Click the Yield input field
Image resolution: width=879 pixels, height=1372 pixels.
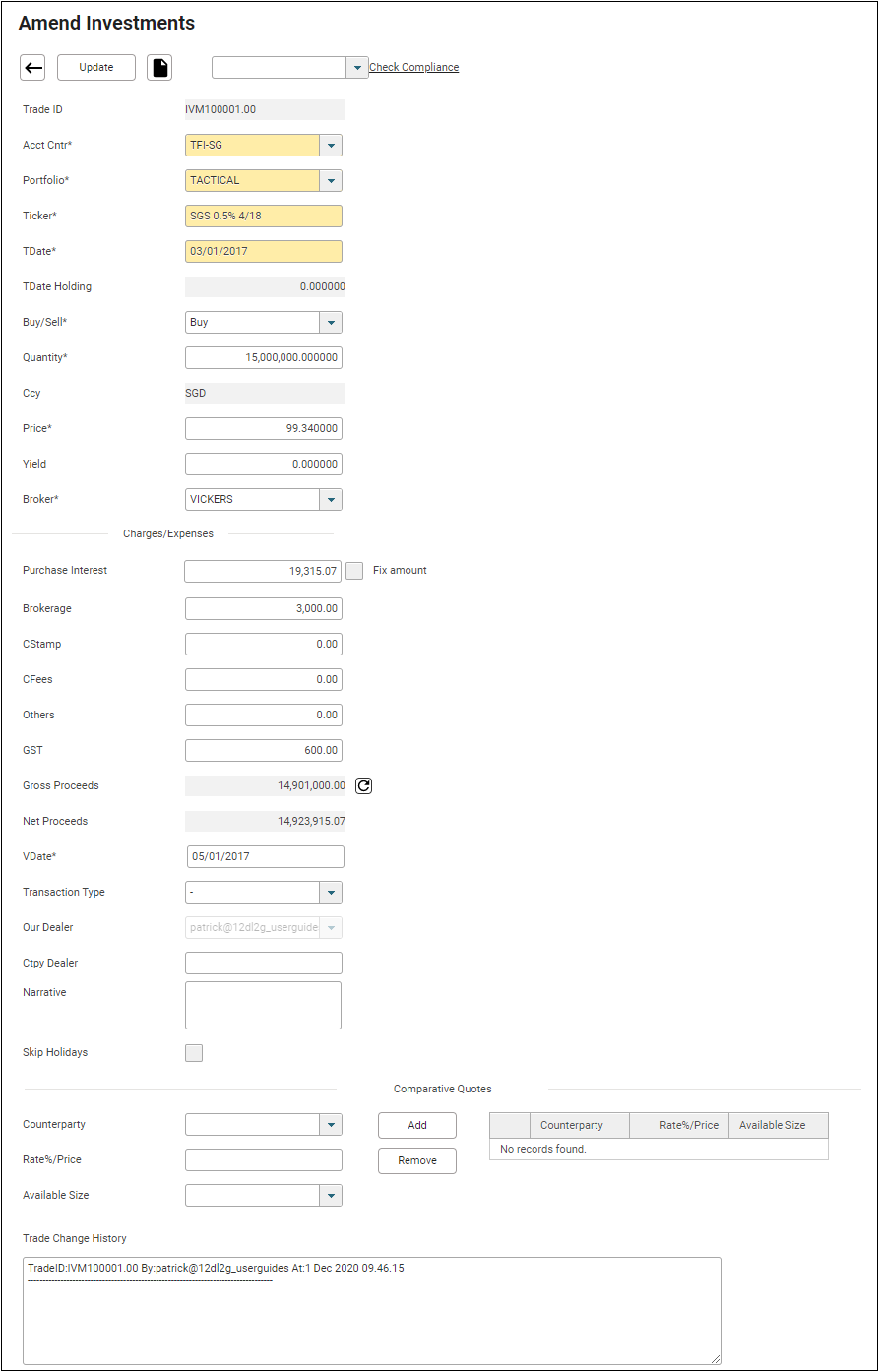pos(264,465)
